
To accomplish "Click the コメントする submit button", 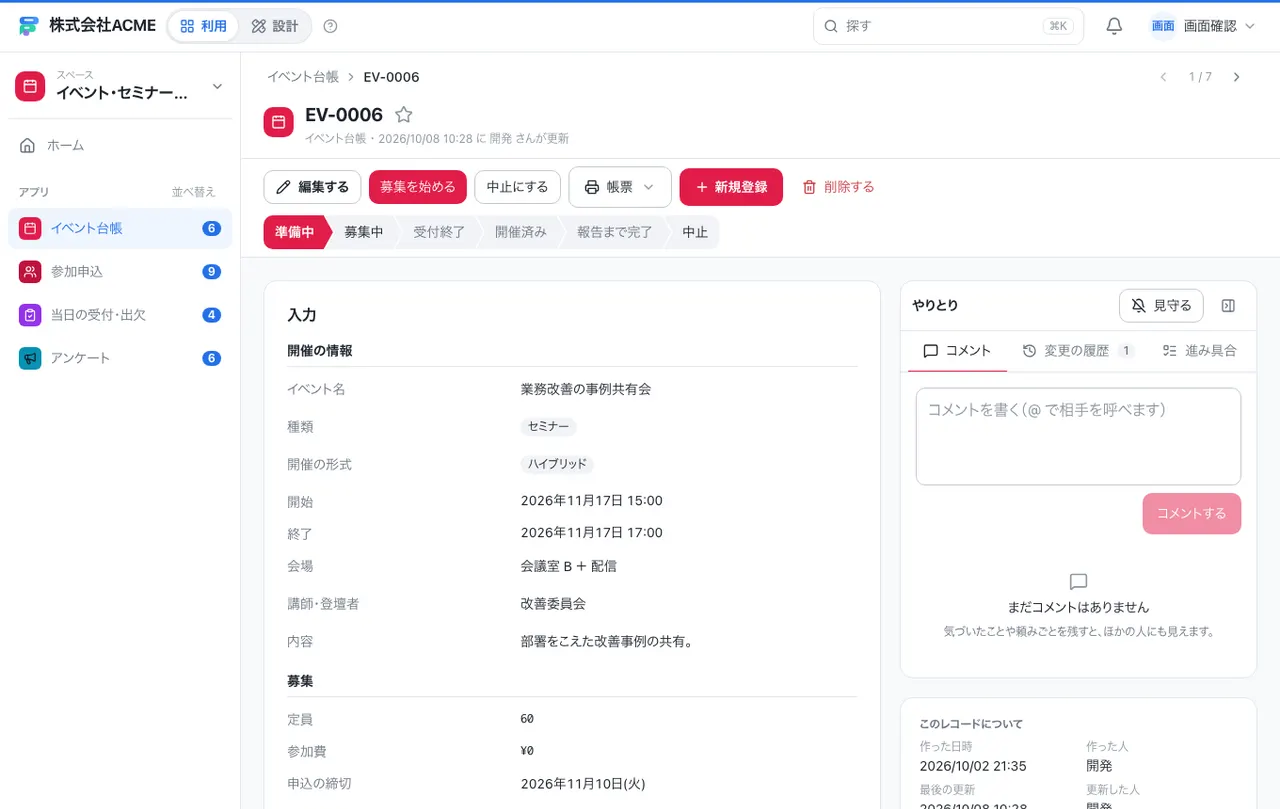I will 1192,513.
